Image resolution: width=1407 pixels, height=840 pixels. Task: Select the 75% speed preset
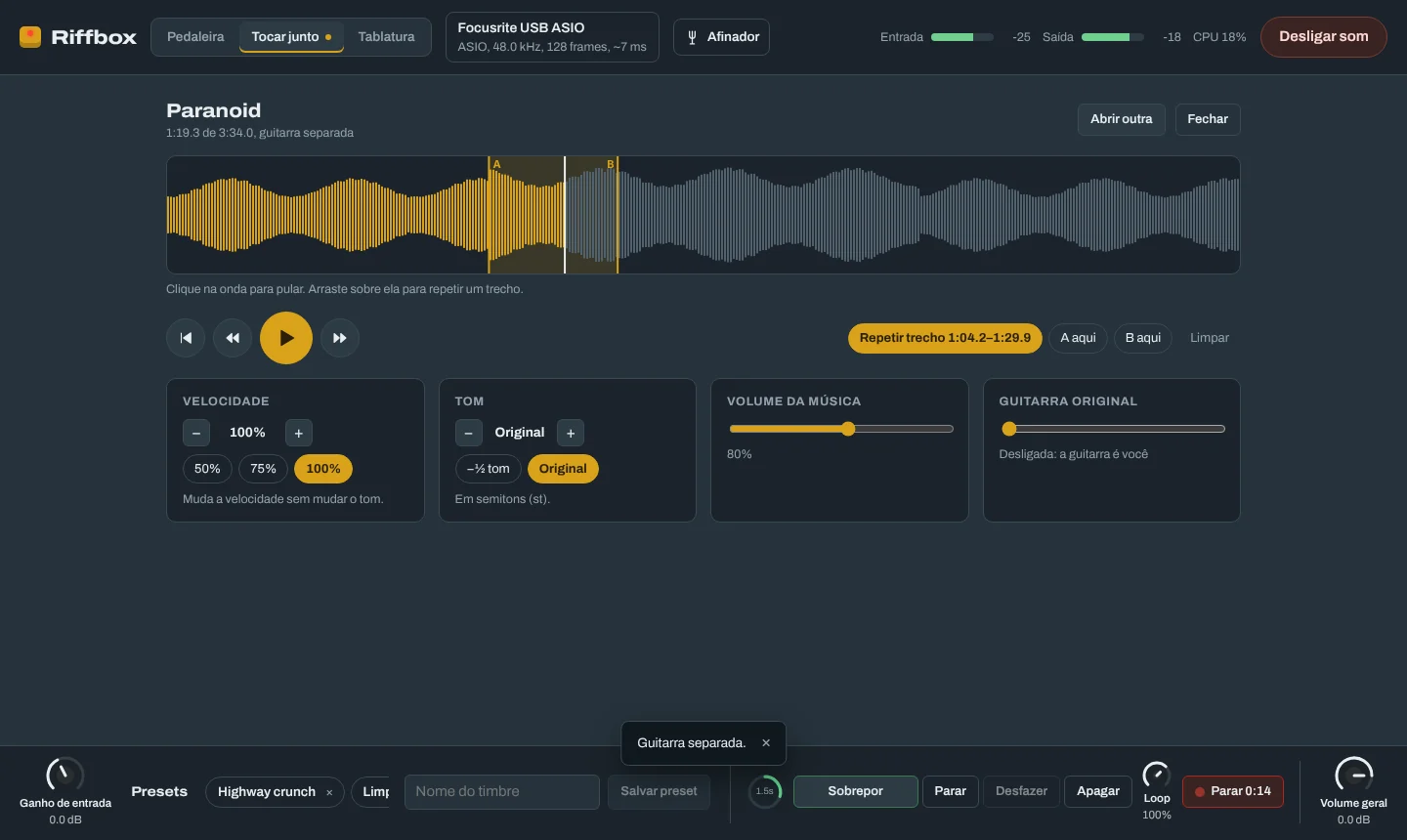(x=263, y=469)
